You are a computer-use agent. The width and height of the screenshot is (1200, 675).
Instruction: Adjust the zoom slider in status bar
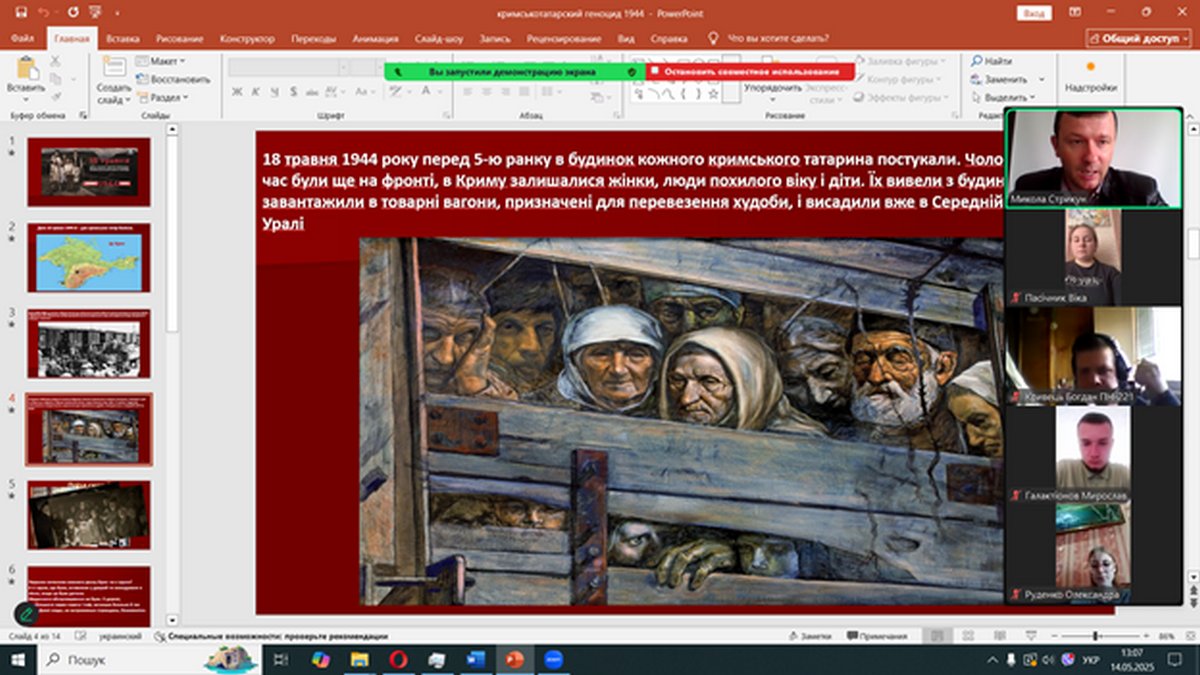click(x=1095, y=636)
